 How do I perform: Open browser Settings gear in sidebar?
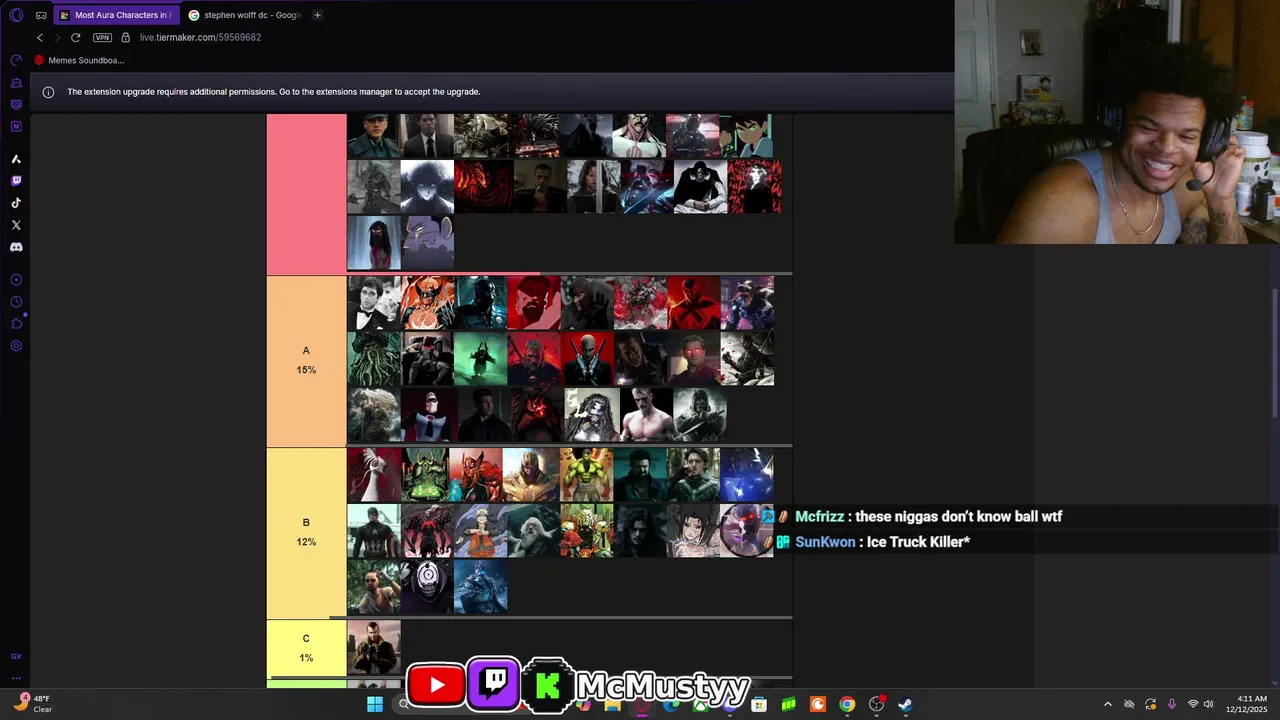(x=16, y=346)
